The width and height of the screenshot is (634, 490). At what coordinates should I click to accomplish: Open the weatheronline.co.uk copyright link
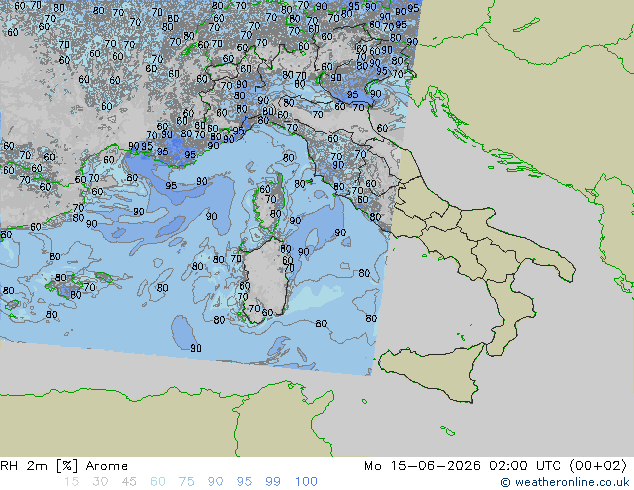tap(565, 482)
